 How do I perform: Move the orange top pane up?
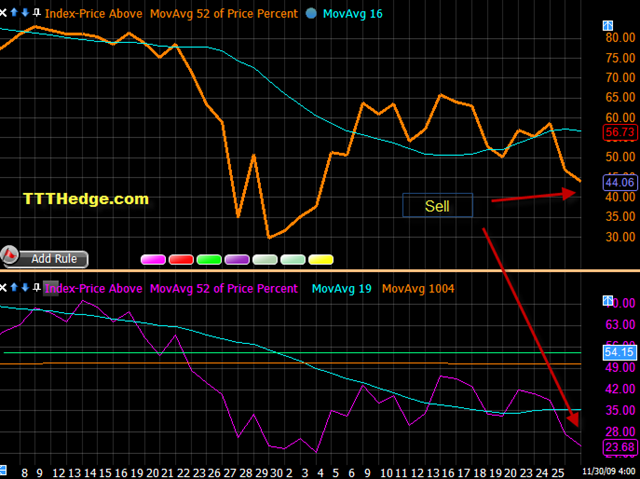14,13
